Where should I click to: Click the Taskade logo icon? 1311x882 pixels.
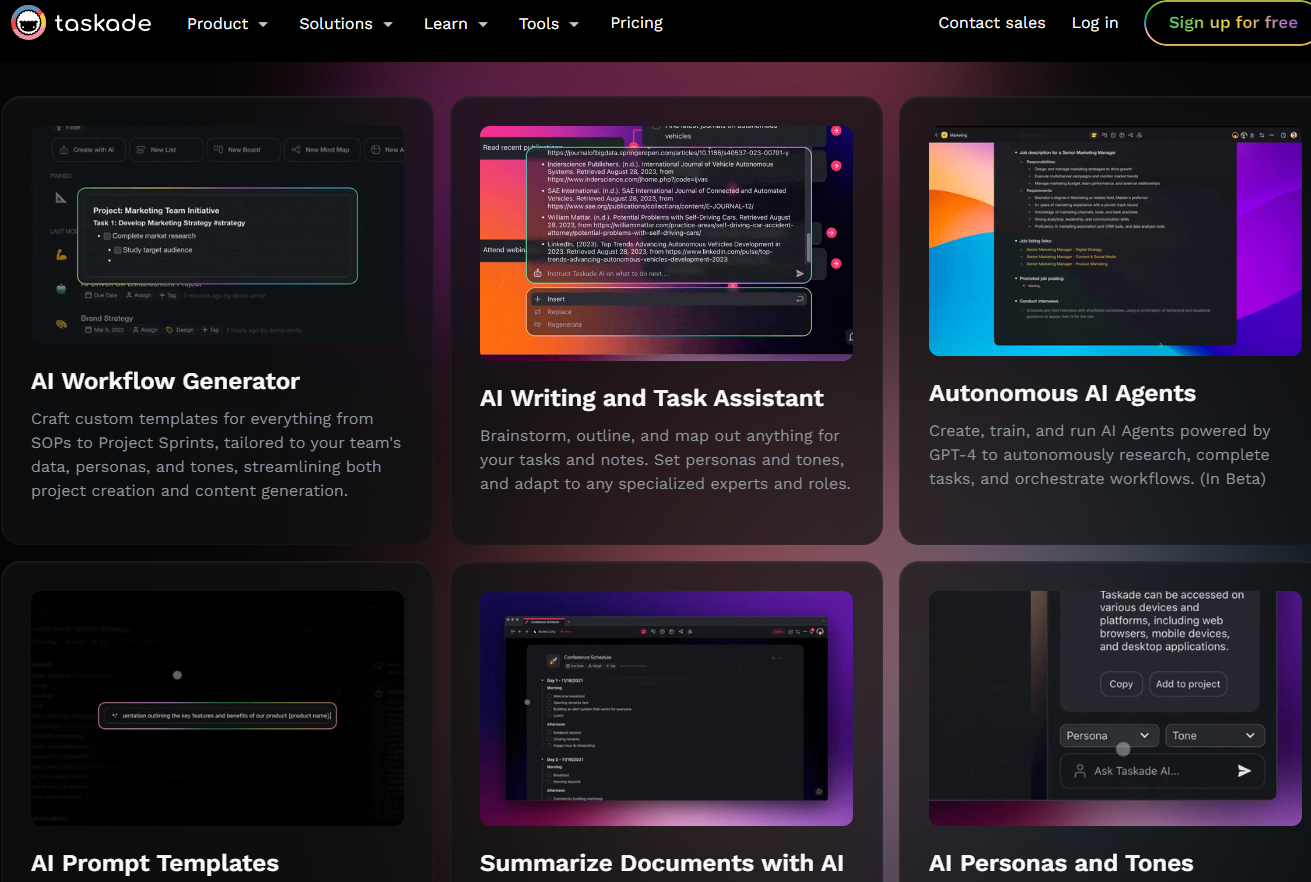[x=27, y=24]
